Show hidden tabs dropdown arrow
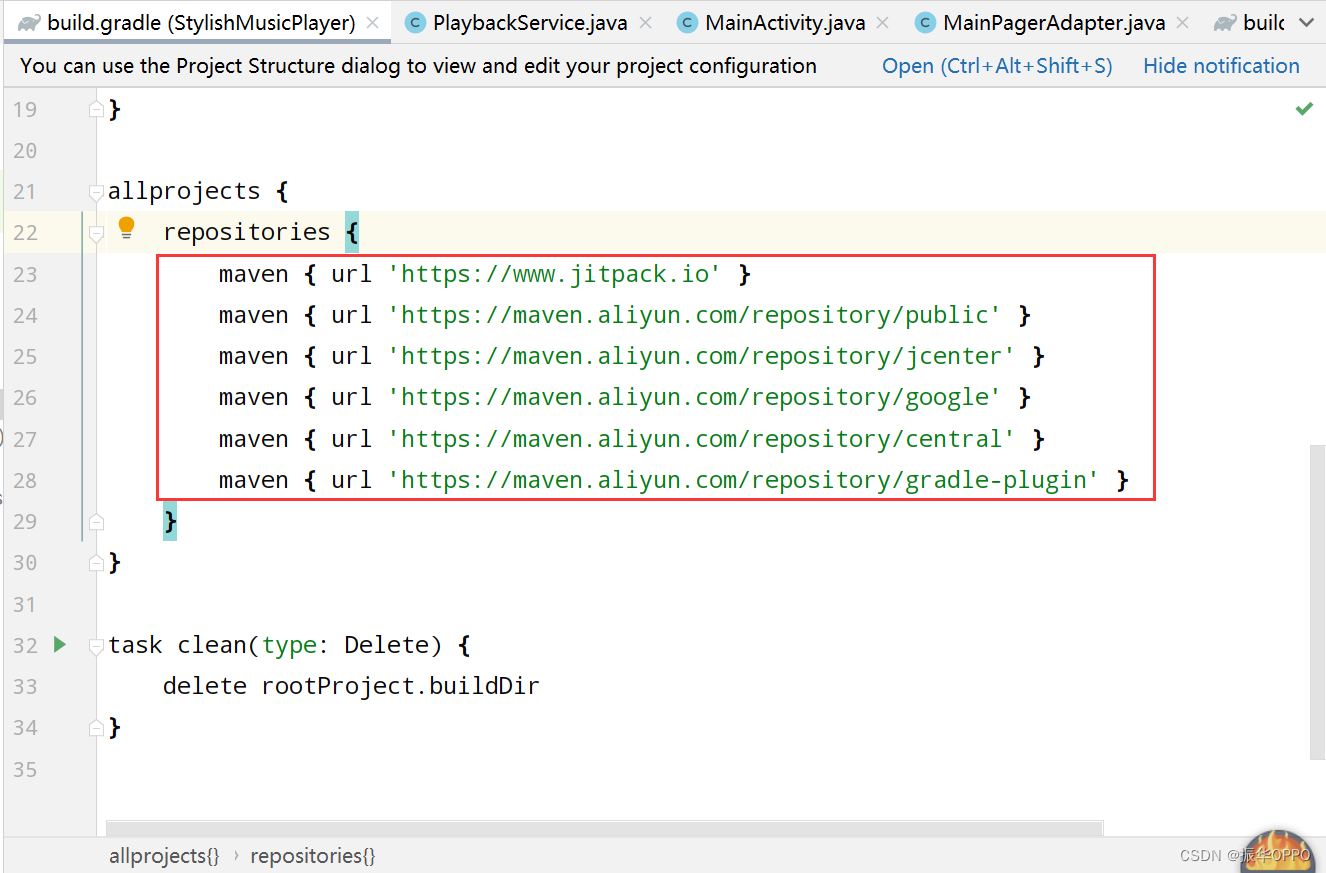1326x873 pixels. [1306, 23]
